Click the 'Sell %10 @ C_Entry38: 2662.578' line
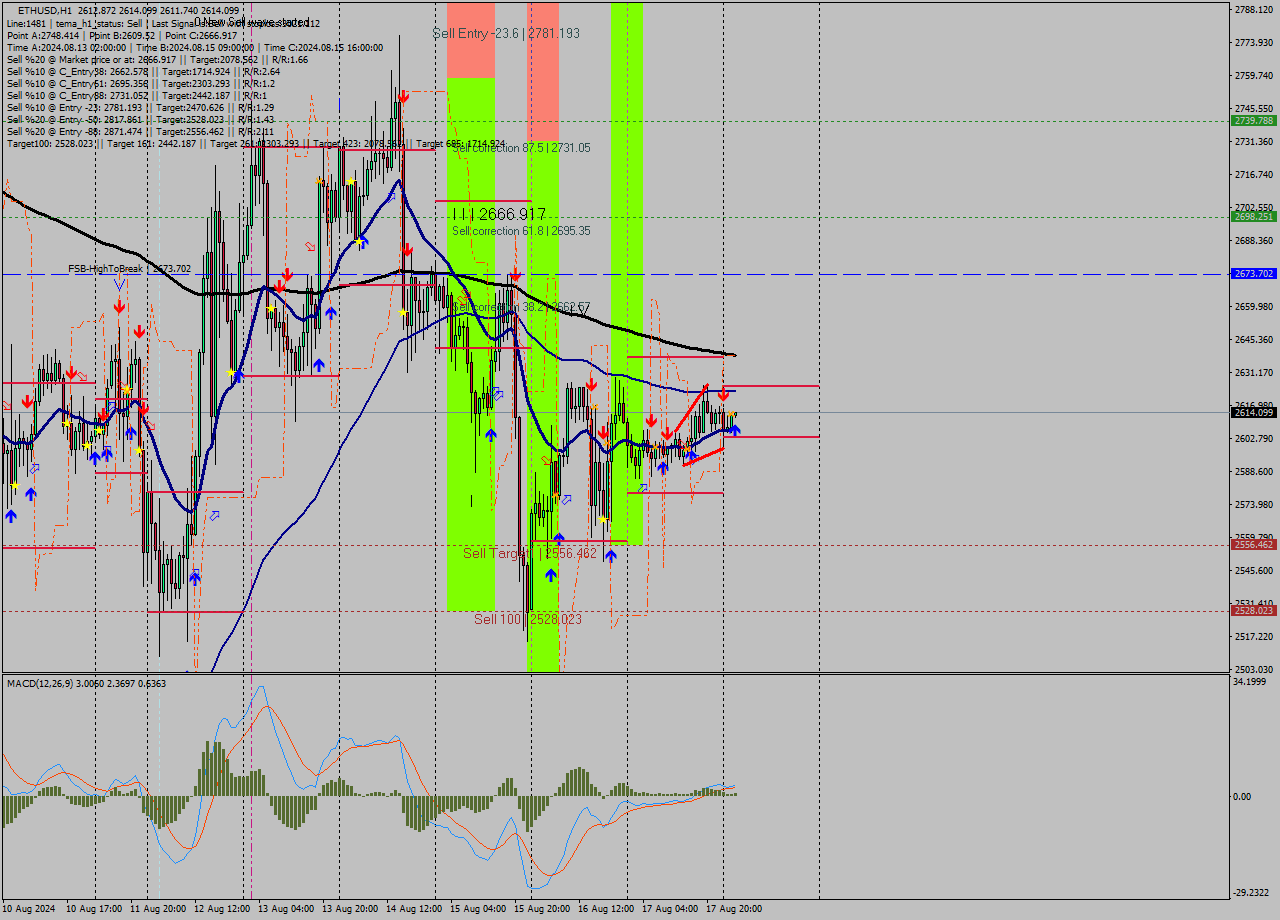The image size is (1280, 920). pos(143,71)
